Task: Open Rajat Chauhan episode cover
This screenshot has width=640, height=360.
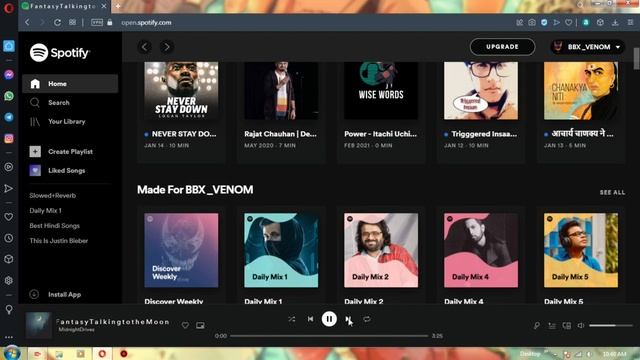Action: click(x=281, y=91)
